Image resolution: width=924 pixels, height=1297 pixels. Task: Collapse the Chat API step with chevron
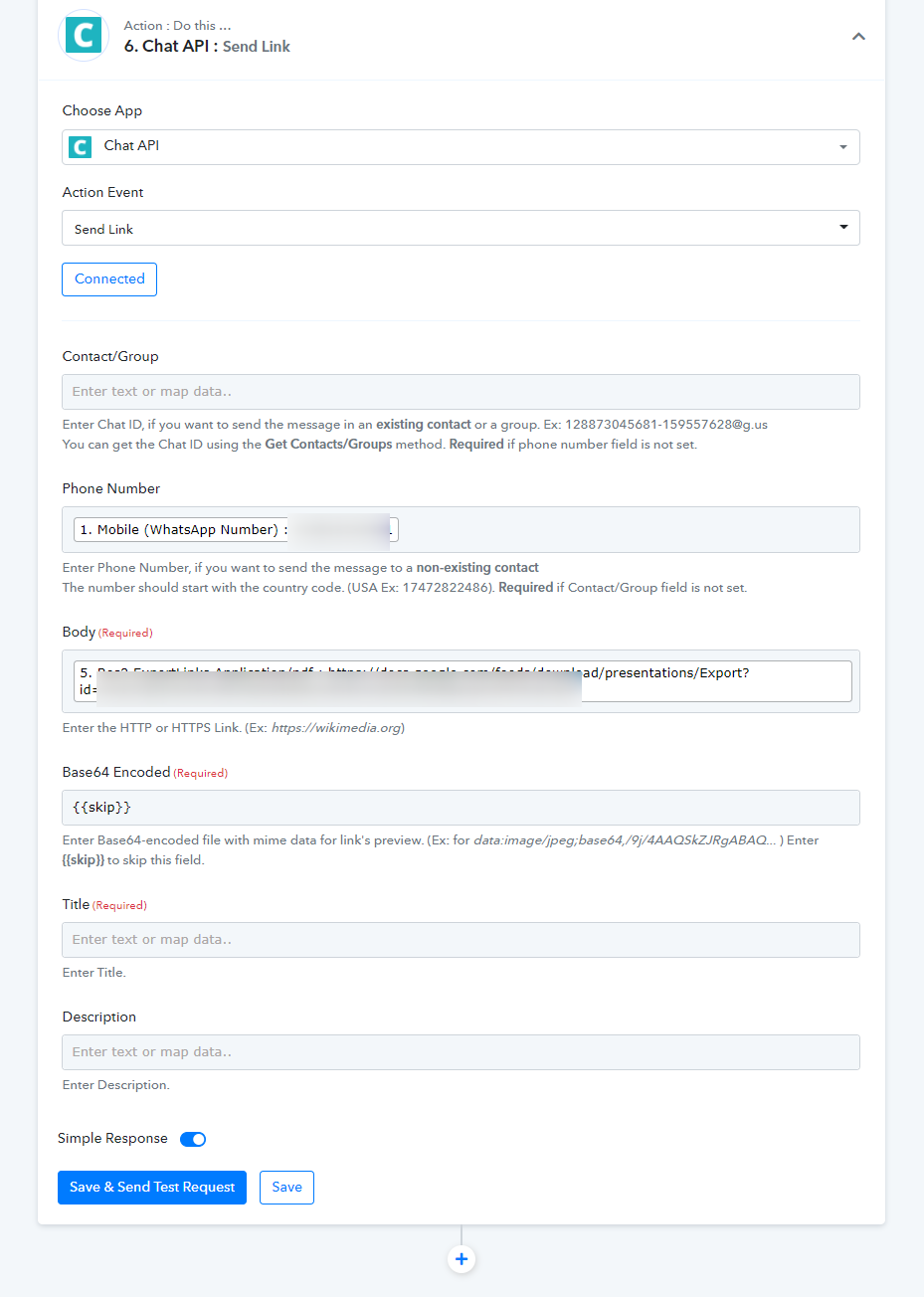pyautogui.click(x=858, y=37)
